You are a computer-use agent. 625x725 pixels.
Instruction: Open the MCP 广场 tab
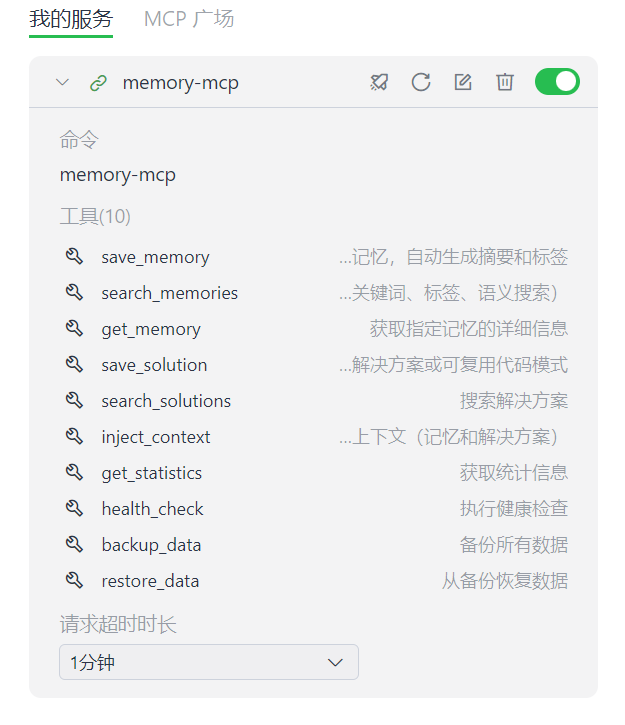[189, 19]
